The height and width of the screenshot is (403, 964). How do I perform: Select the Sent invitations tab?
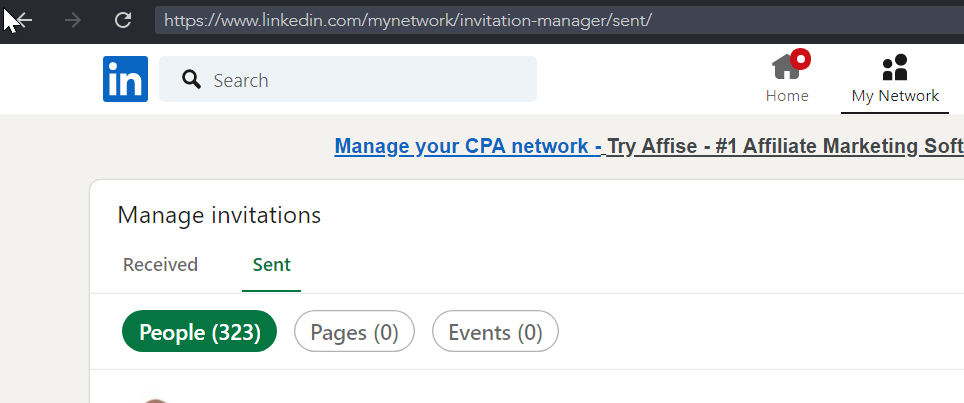click(272, 265)
